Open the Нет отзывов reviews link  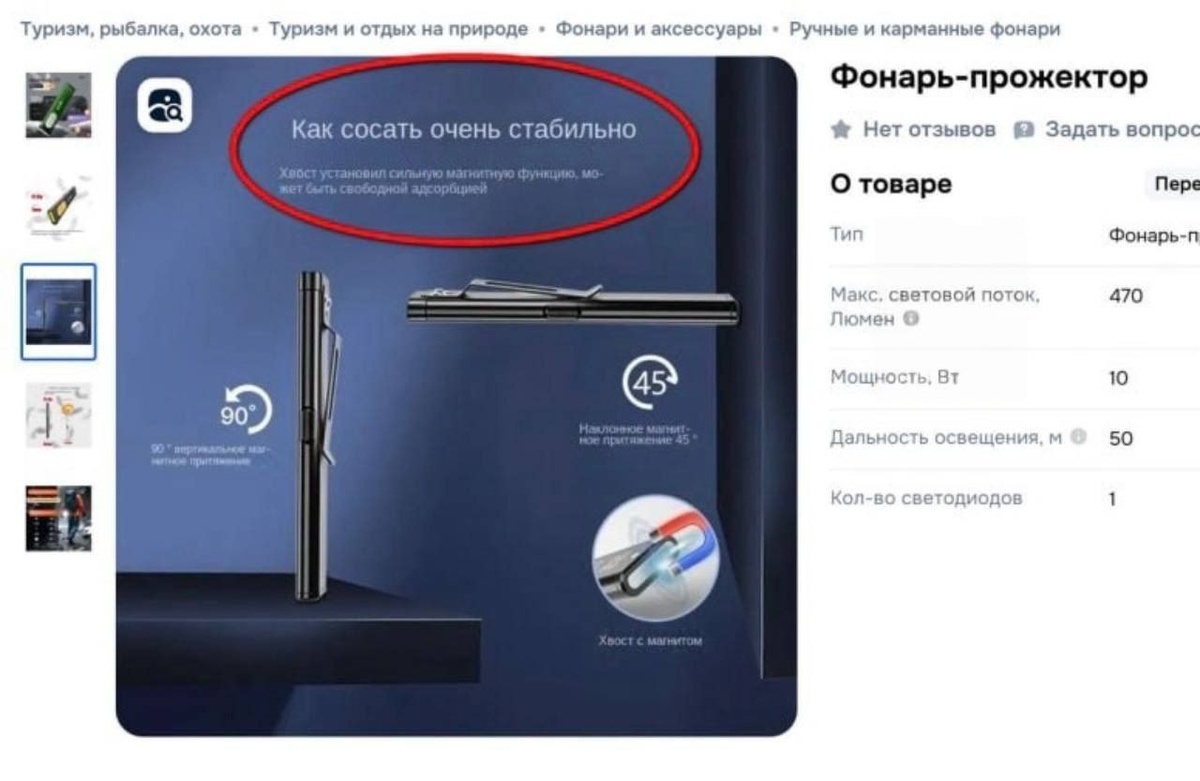click(x=929, y=130)
